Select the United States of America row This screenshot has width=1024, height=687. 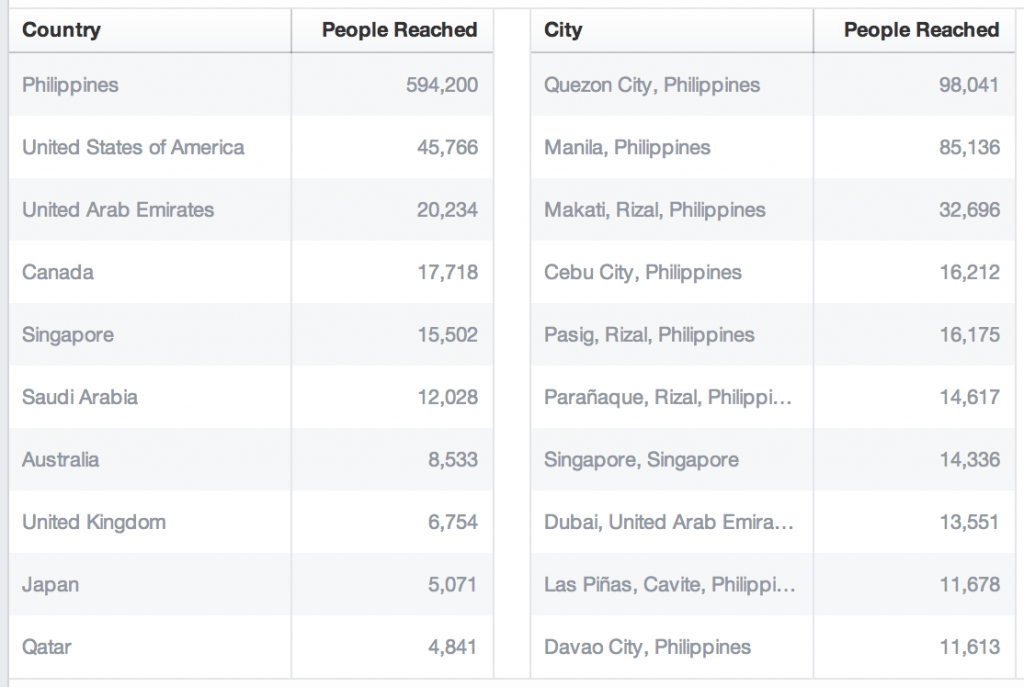pyautogui.click(x=133, y=147)
